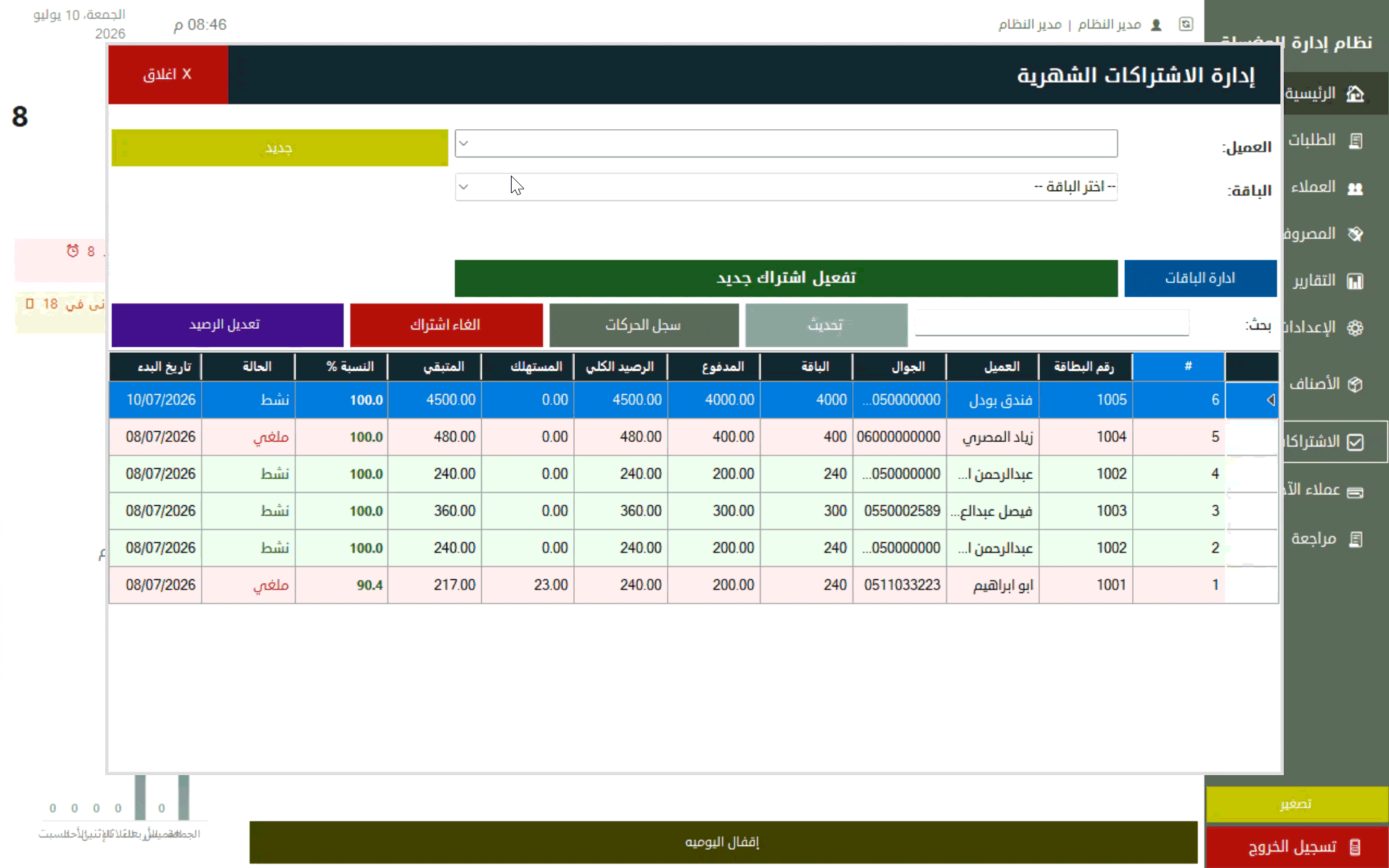Viewport: 1389px width, 868px height.
Task: Select customer cell فندق بودل
Action: [993, 400]
